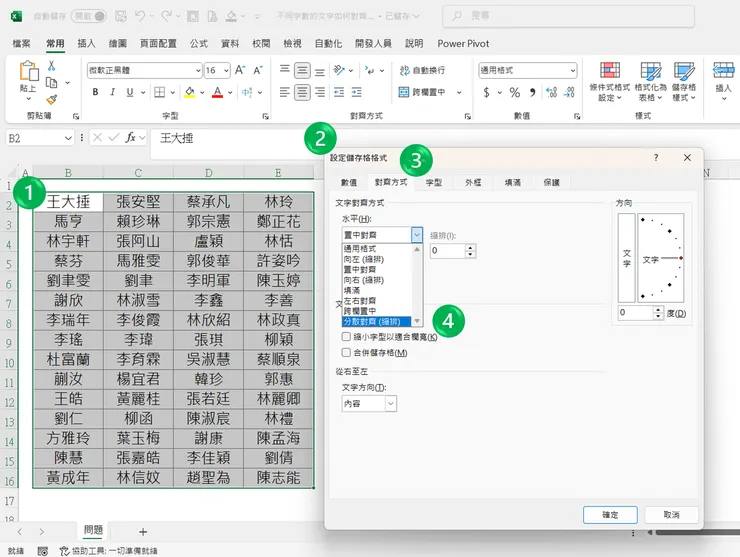
Task: Check the 合併儲存格 merge cells checkbox
Action: click(346, 352)
